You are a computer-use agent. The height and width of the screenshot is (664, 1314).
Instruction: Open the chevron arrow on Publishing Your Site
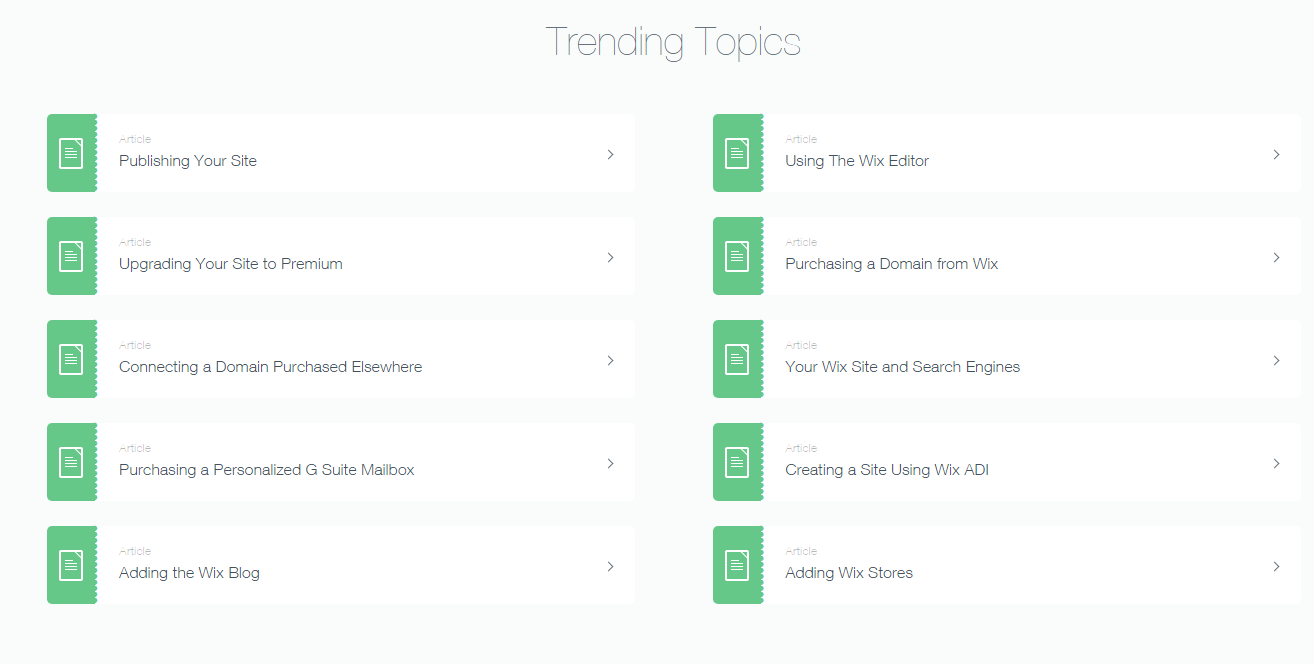tap(610, 154)
